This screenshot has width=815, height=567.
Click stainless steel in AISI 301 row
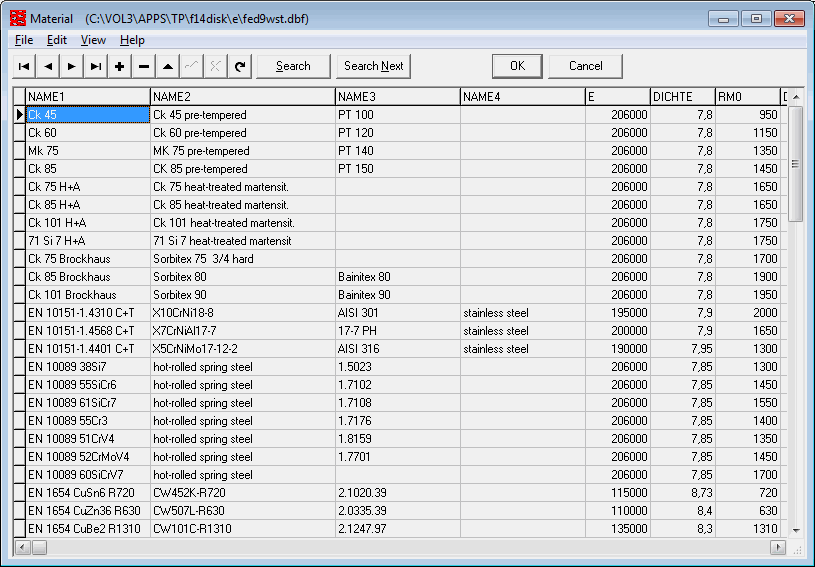click(522, 313)
